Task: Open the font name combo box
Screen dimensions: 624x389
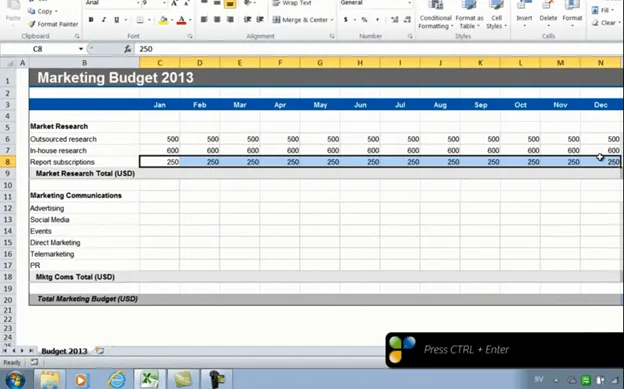Action: 113,3
